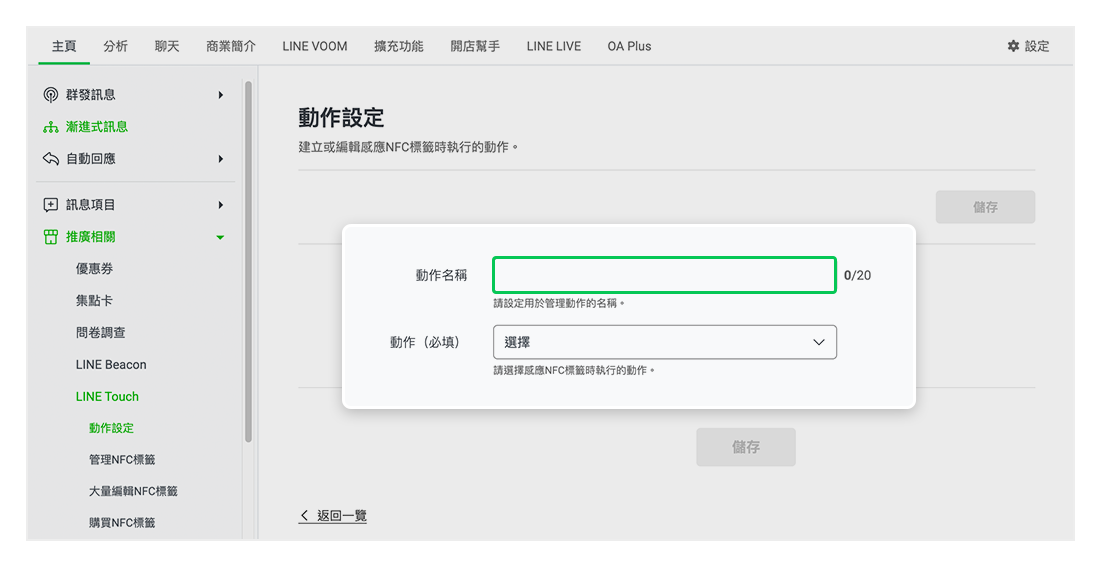The height and width of the screenshot is (565, 1100).
Task: Click the broadcast icon beside 群發訊息
Action: (51, 95)
